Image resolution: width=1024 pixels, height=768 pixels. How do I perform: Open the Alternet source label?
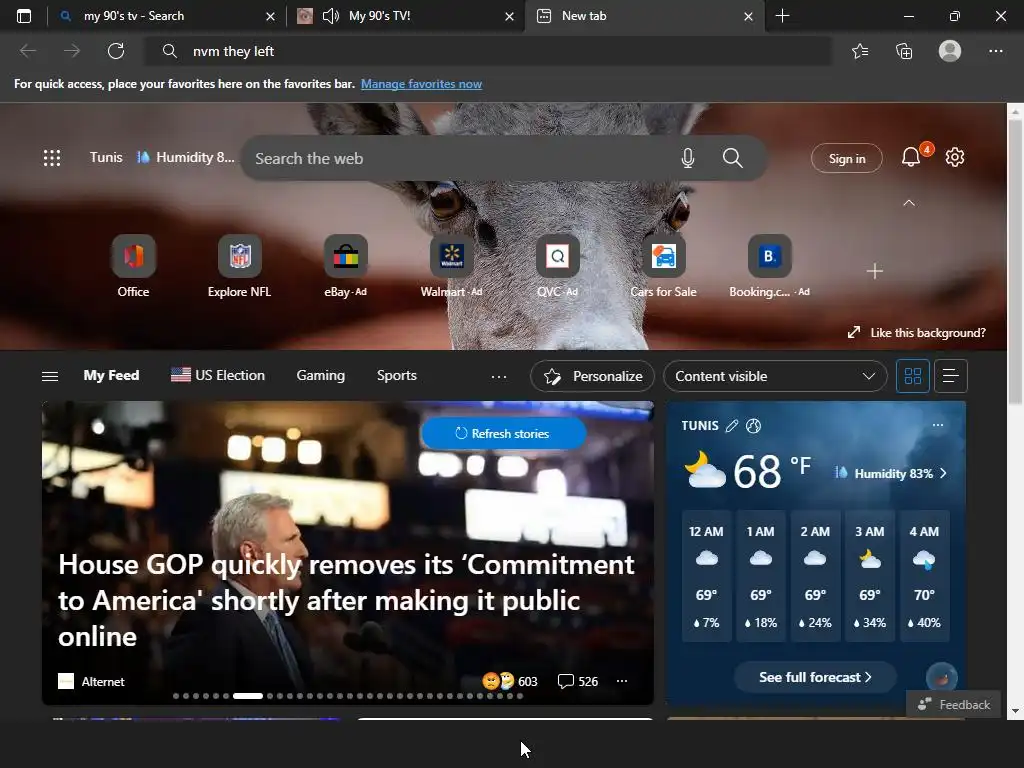[91, 681]
